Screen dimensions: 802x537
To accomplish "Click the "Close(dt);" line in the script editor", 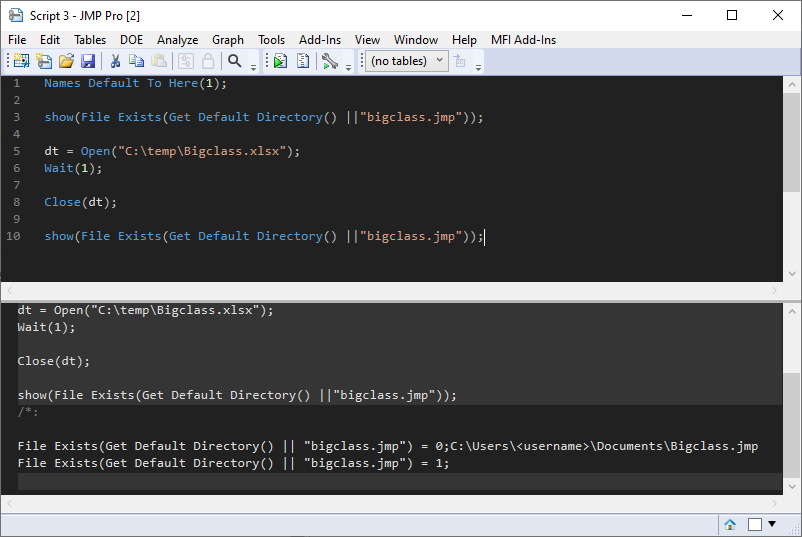I will [x=80, y=203].
